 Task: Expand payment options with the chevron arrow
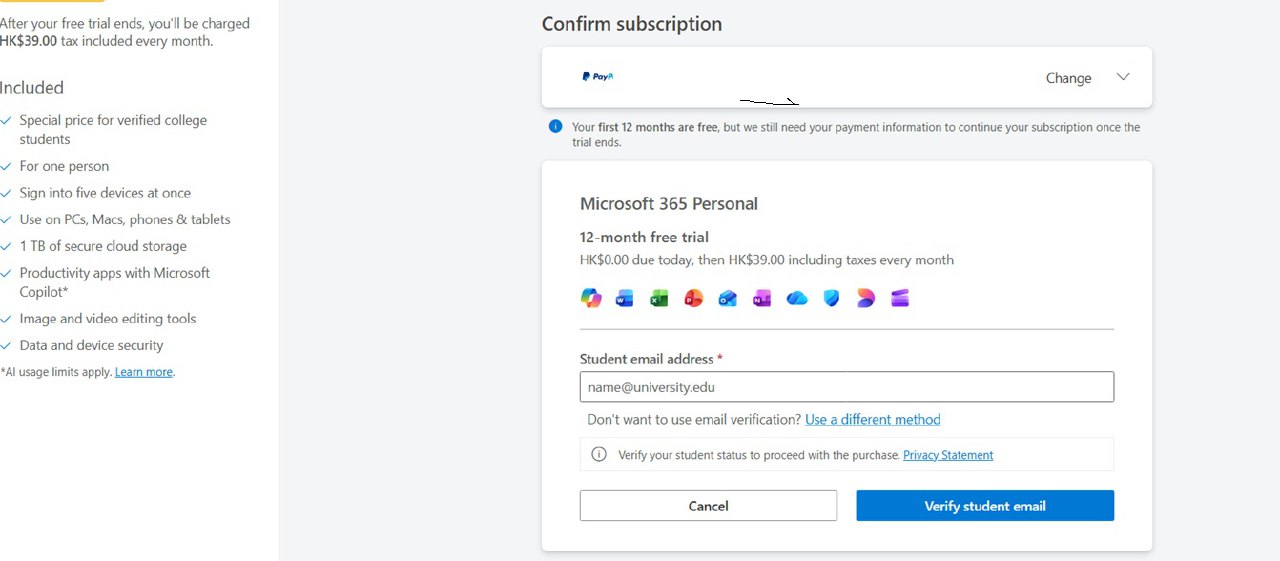pos(1123,77)
